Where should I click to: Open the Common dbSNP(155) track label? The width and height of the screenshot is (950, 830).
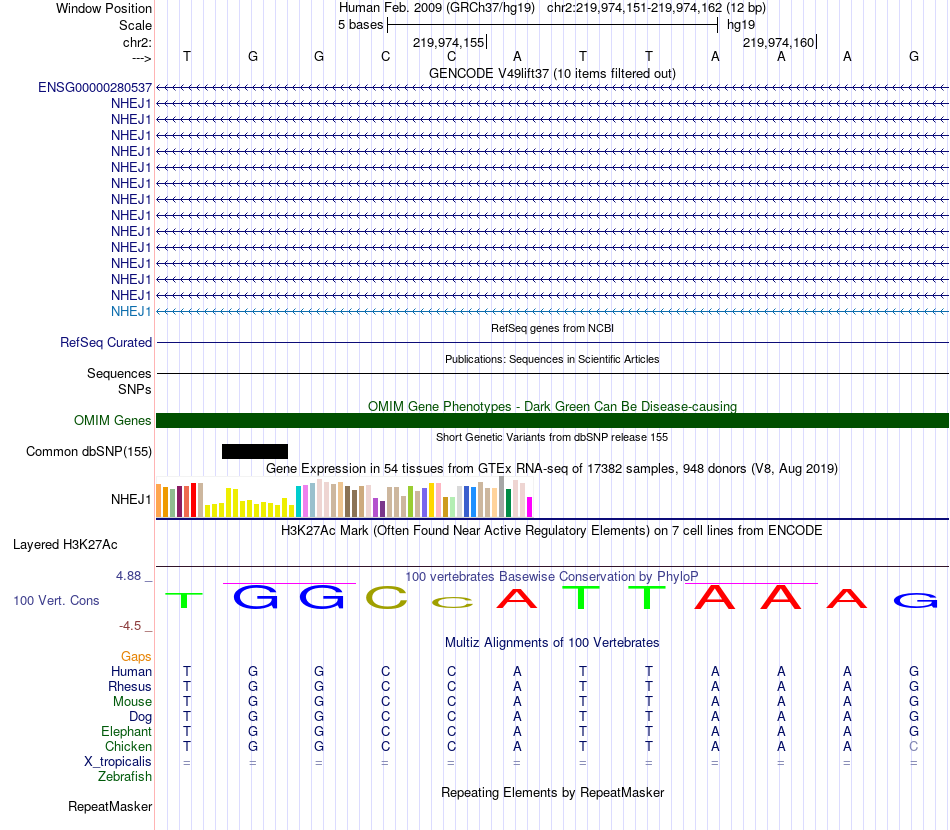tap(89, 451)
